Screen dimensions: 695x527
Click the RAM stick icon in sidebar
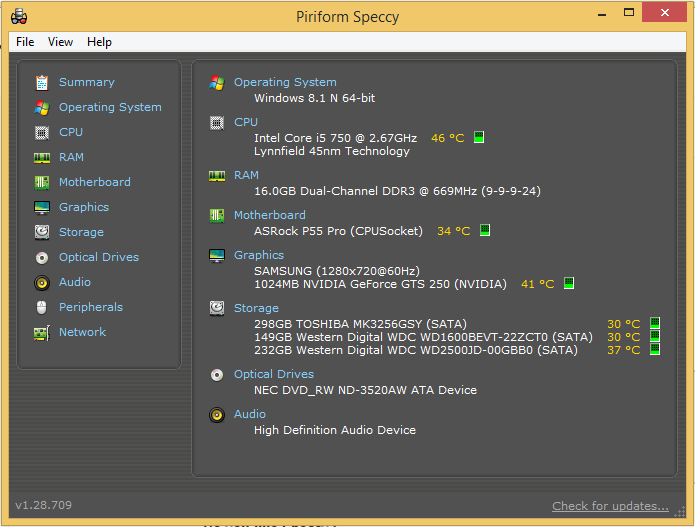(42, 158)
